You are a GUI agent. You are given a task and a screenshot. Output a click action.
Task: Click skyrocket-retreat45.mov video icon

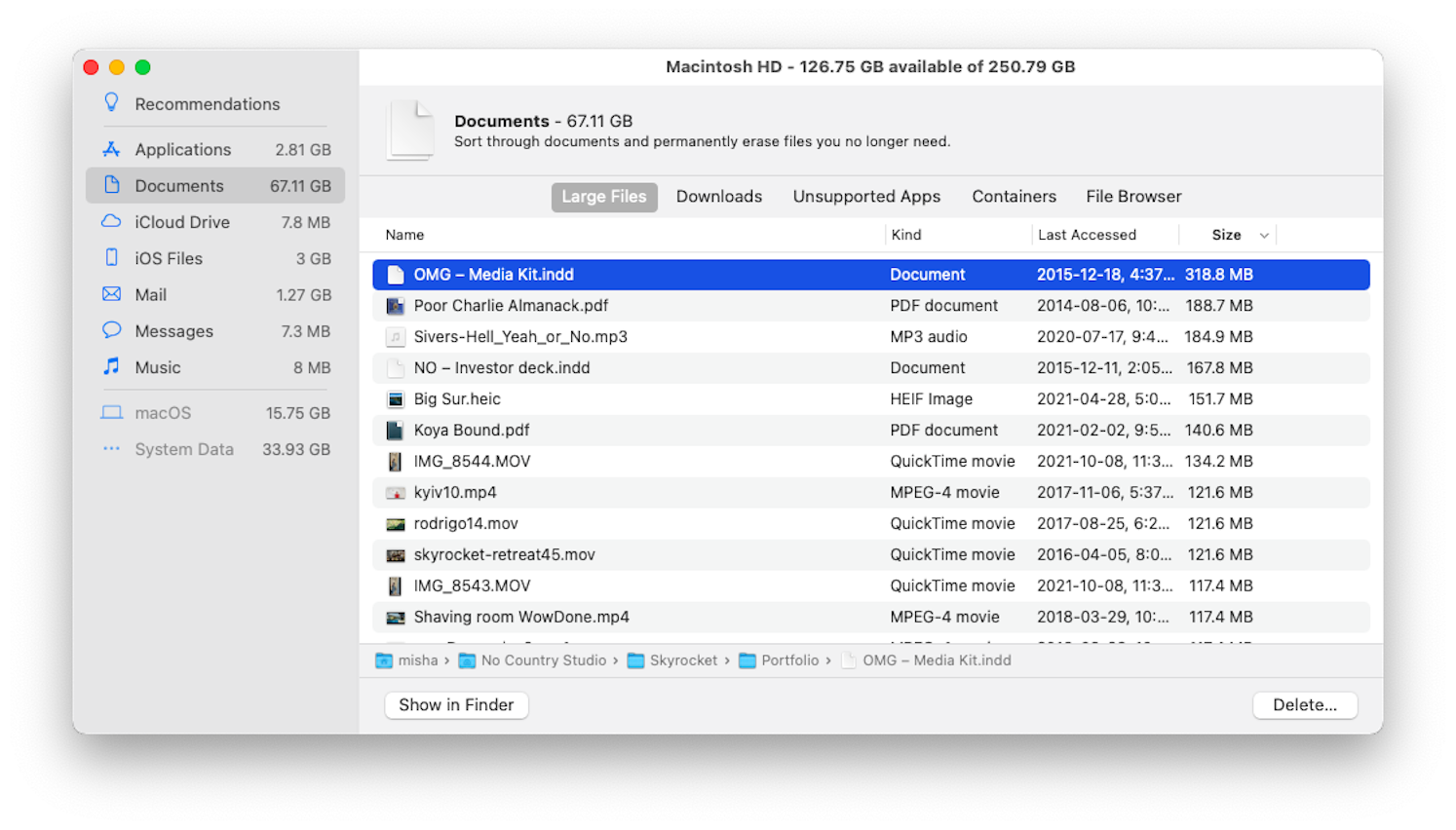[x=395, y=555]
